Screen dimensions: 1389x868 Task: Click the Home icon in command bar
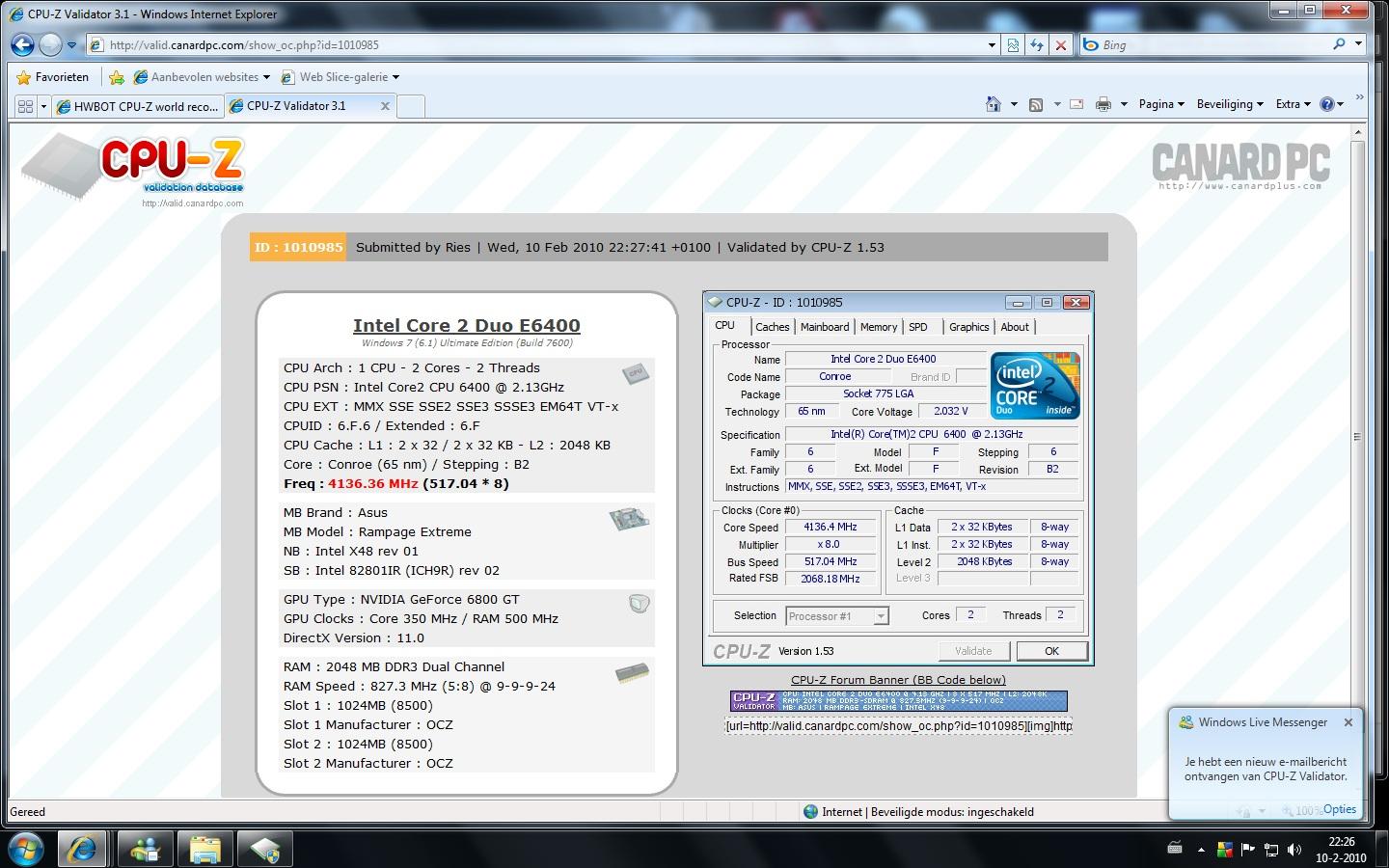[994, 104]
